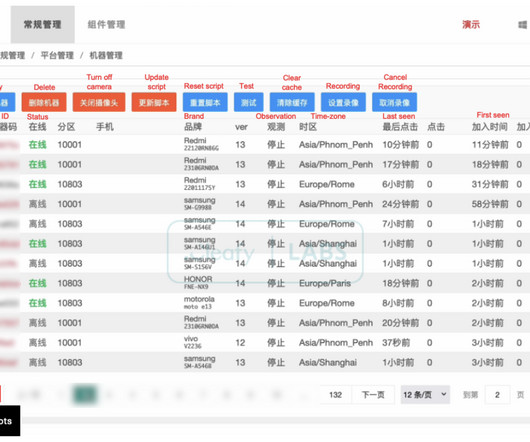Click the 取消录像 cancel recording button
Screen dimensions: 530x442
[x=394, y=102]
